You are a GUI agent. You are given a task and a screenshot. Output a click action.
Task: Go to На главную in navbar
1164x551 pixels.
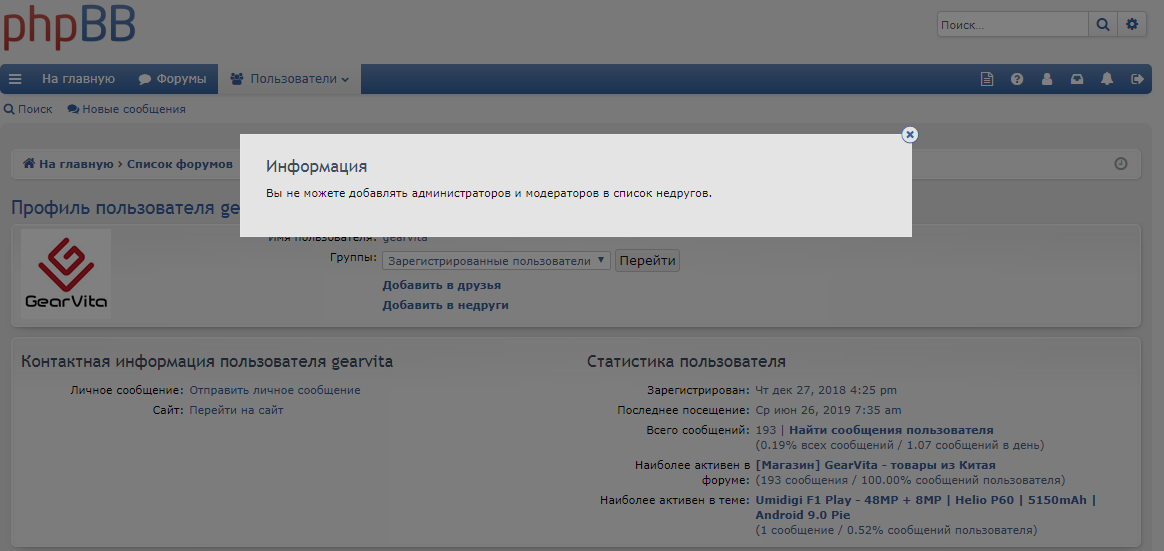pyautogui.click(x=78, y=79)
